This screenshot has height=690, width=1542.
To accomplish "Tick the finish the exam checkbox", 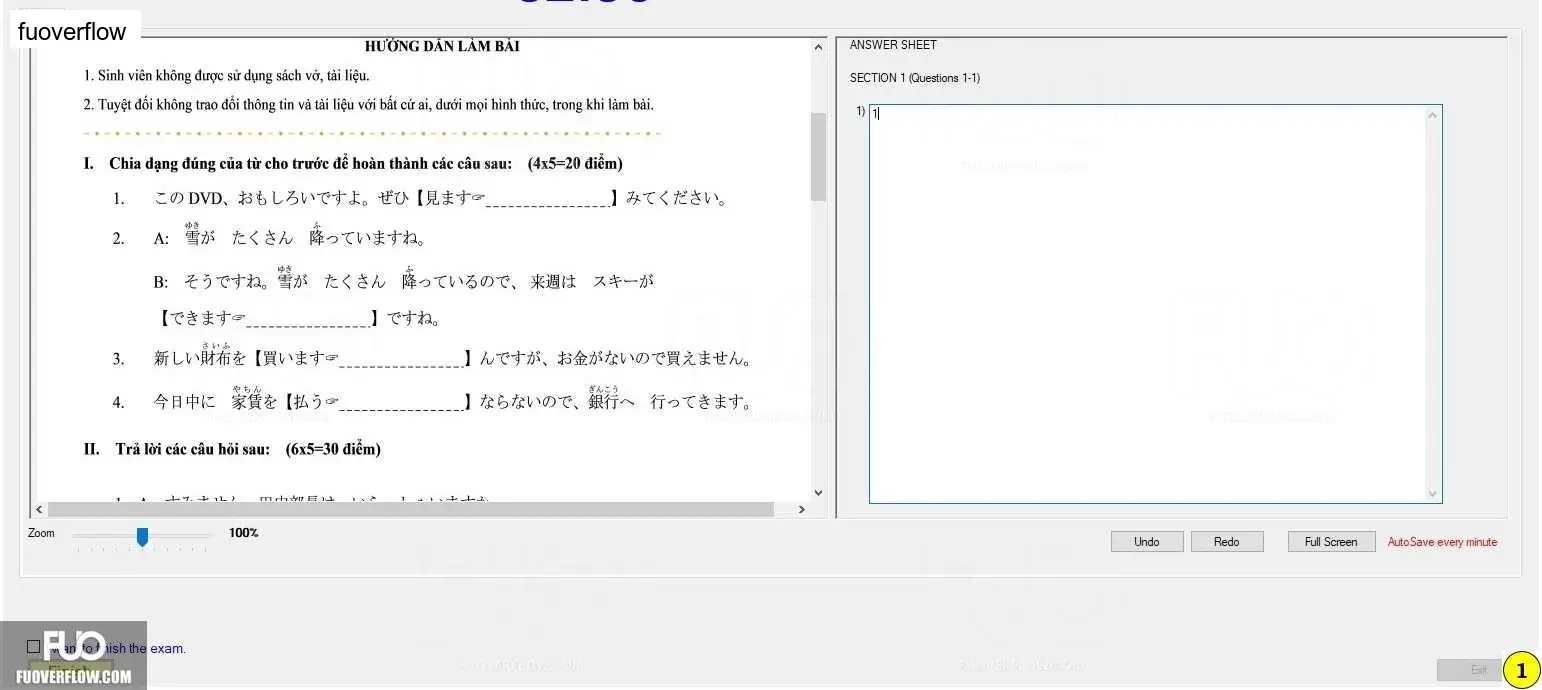I will [34, 647].
